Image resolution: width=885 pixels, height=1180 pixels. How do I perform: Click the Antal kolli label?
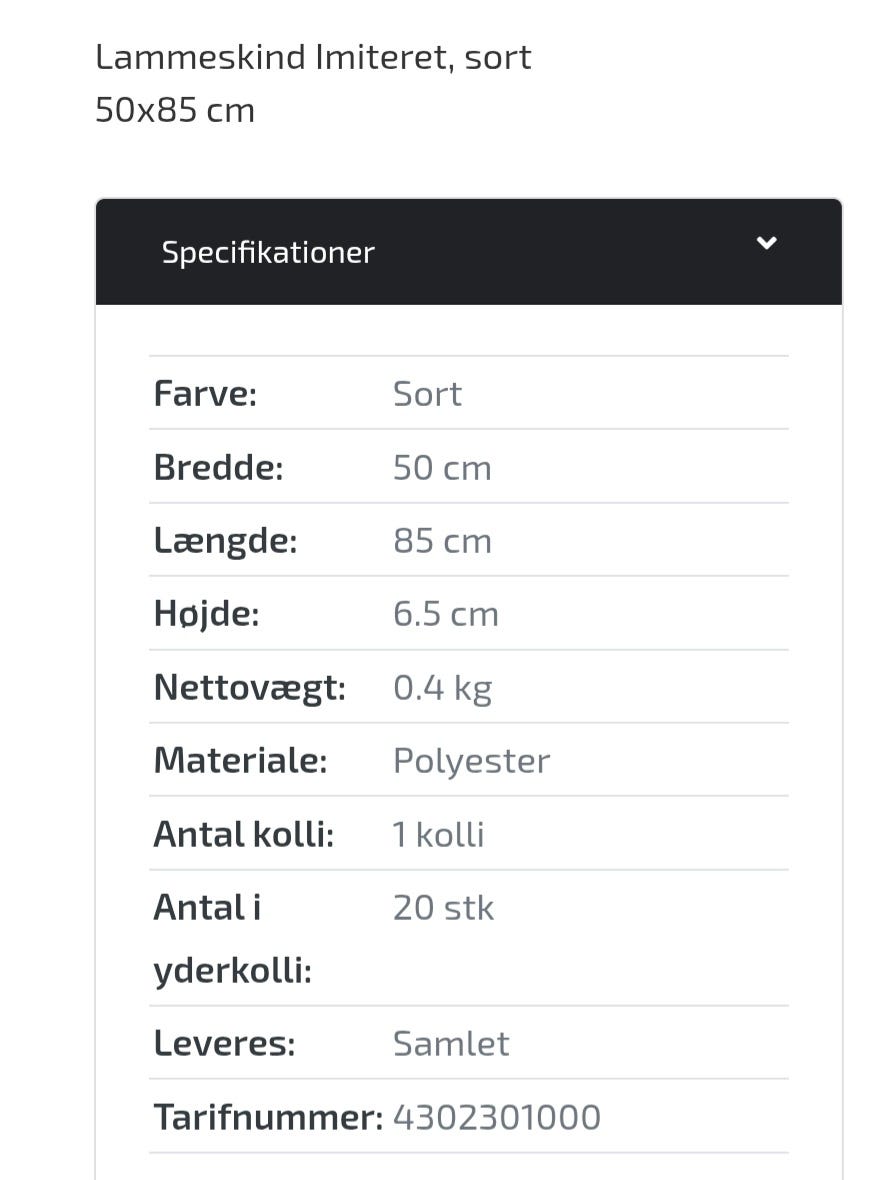[243, 834]
